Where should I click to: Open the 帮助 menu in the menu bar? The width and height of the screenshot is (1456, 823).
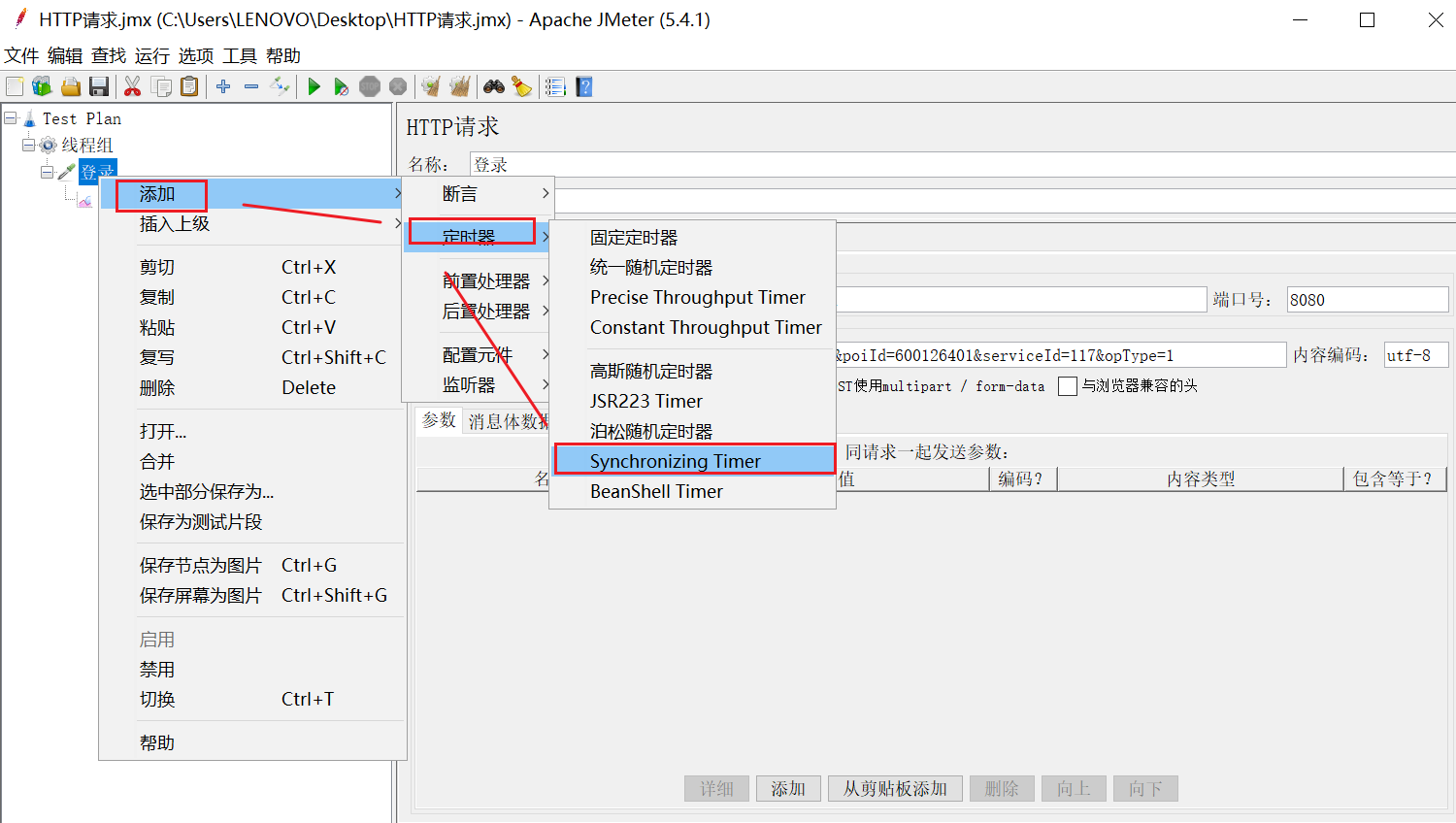pos(283,55)
